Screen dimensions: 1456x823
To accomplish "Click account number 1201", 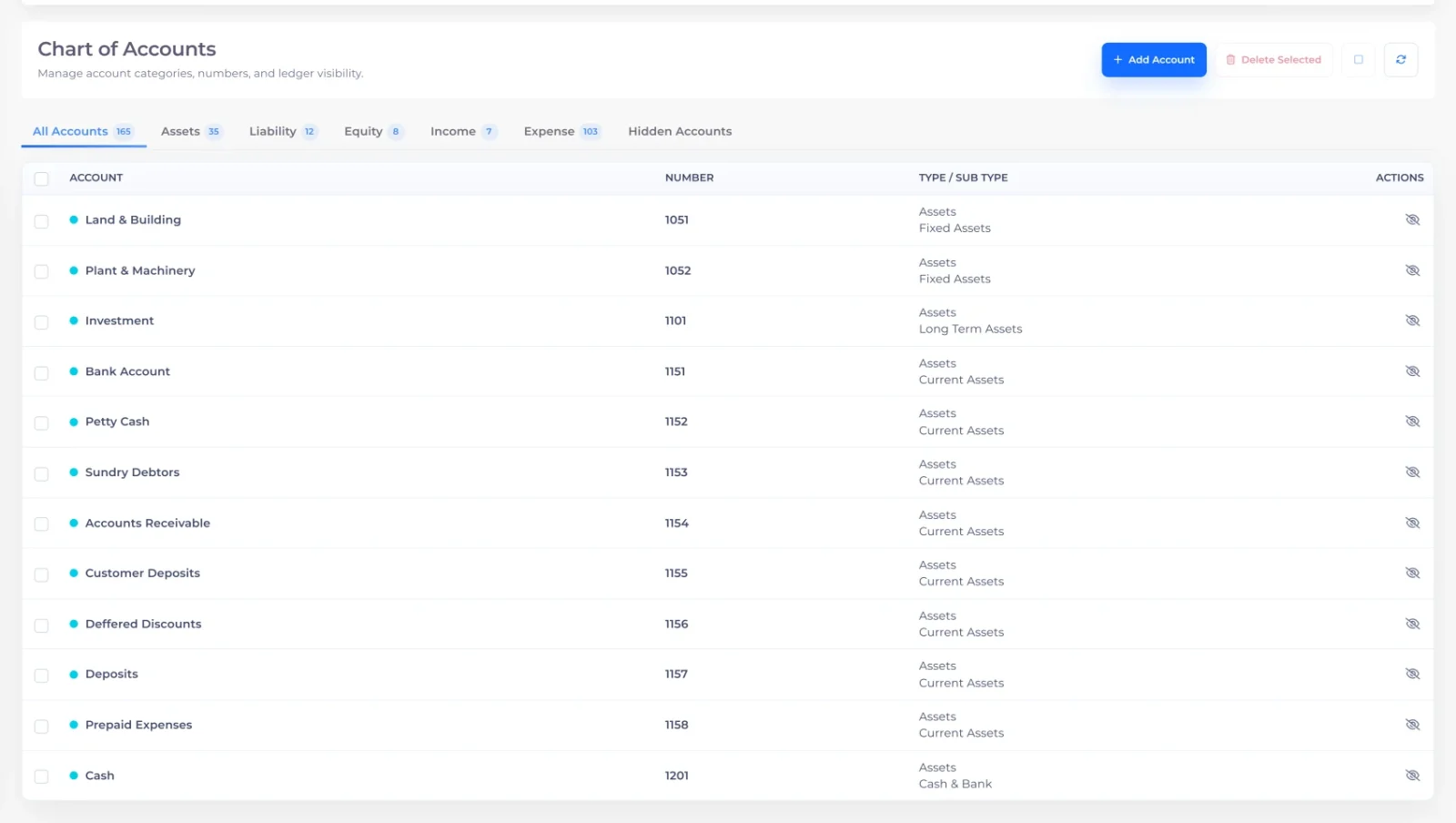I will (676, 776).
